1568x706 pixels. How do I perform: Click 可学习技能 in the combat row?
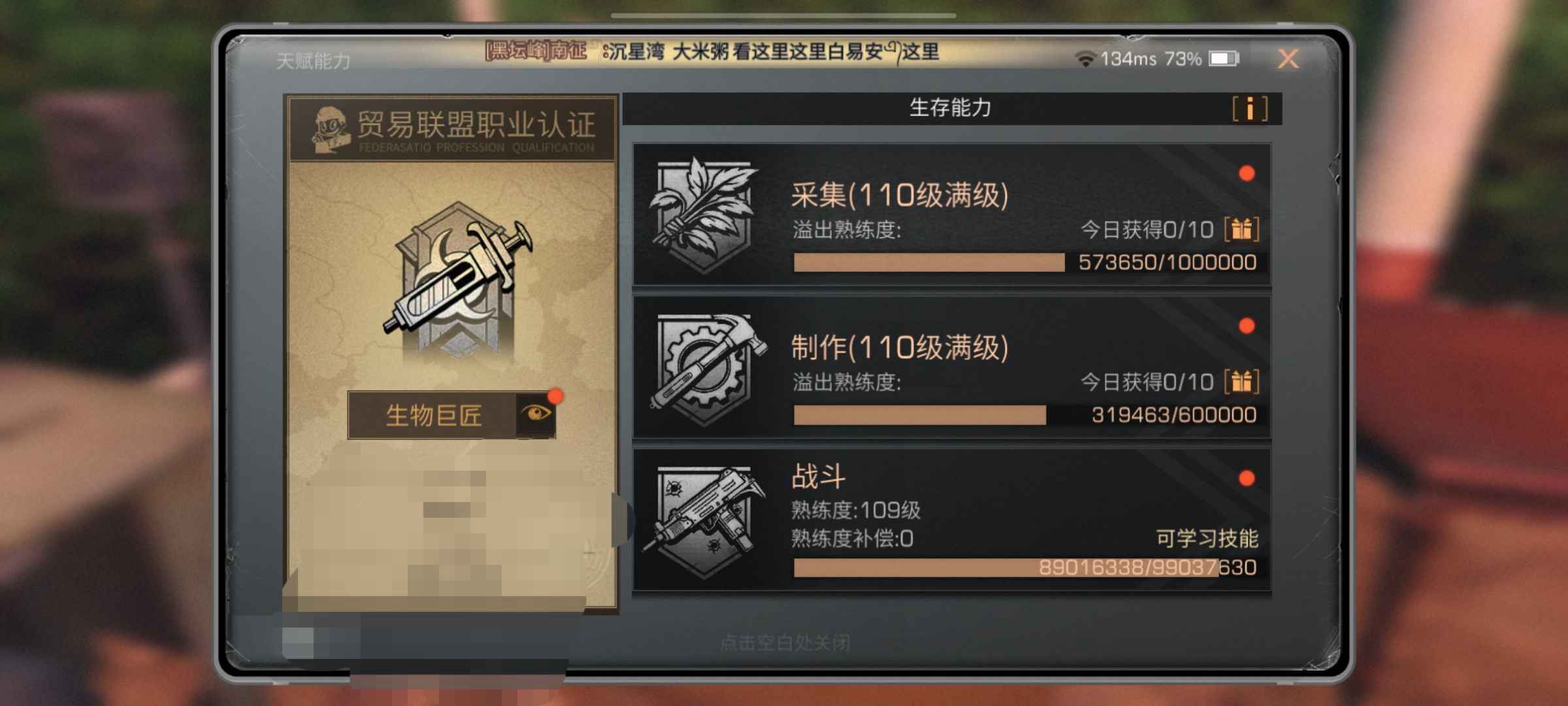(x=1207, y=539)
